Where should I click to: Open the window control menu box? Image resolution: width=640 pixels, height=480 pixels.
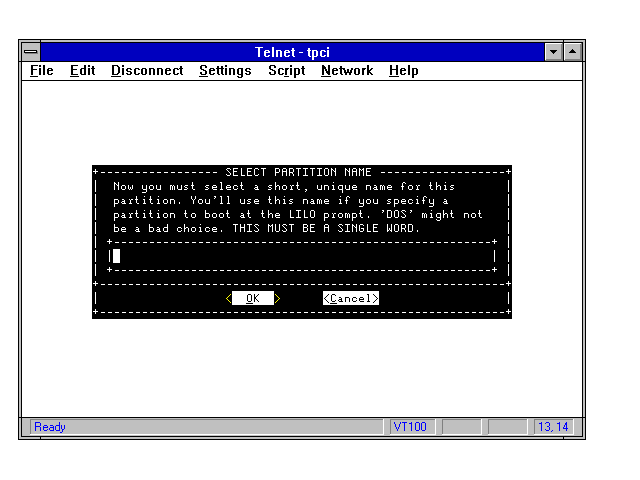click(31, 51)
